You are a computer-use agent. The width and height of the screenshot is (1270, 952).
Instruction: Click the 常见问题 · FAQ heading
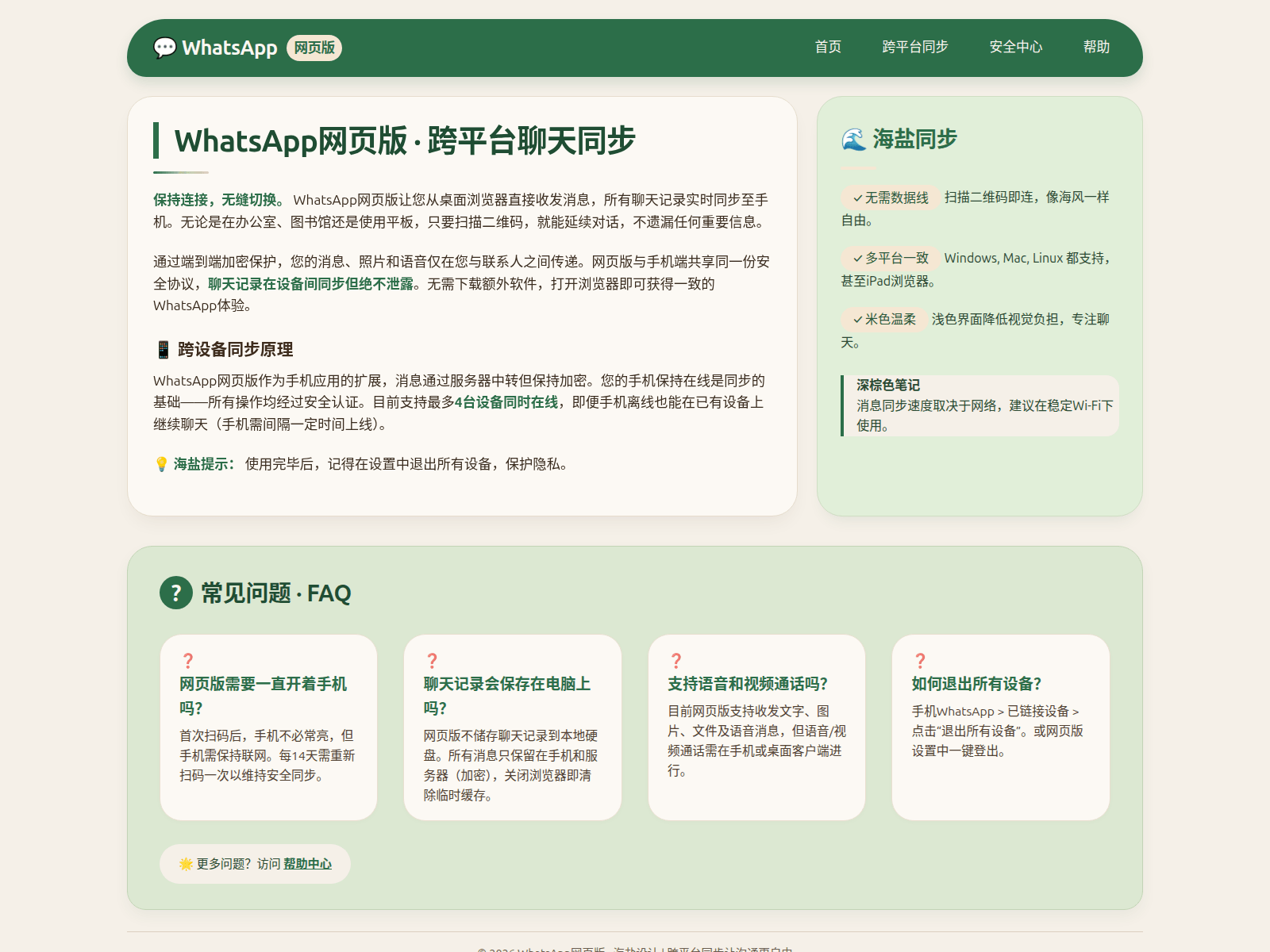tap(275, 593)
